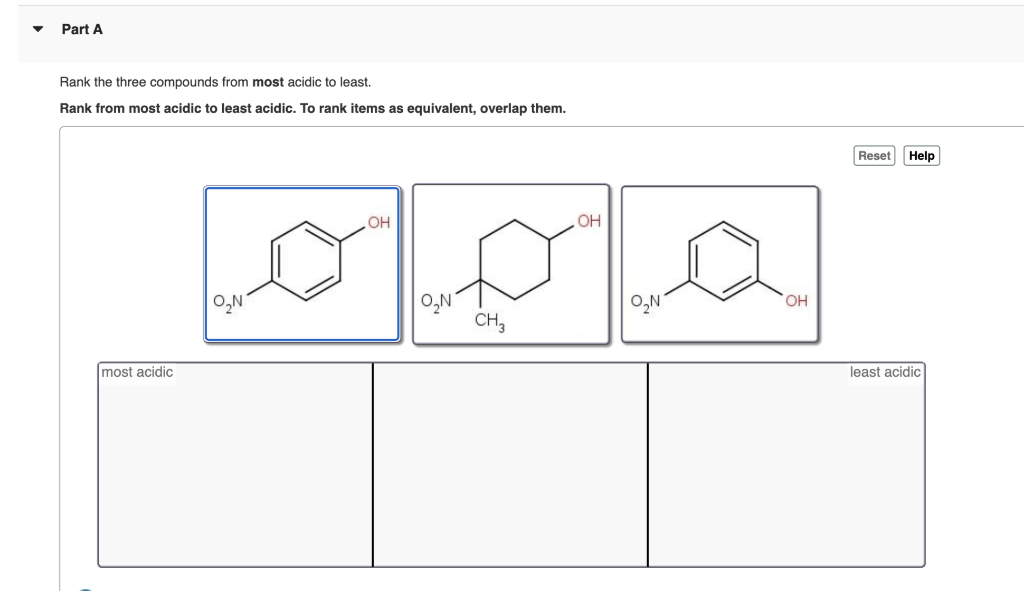Collapse the Part A section triangle
Screen dimensions: 1024x591
tap(36, 29)
